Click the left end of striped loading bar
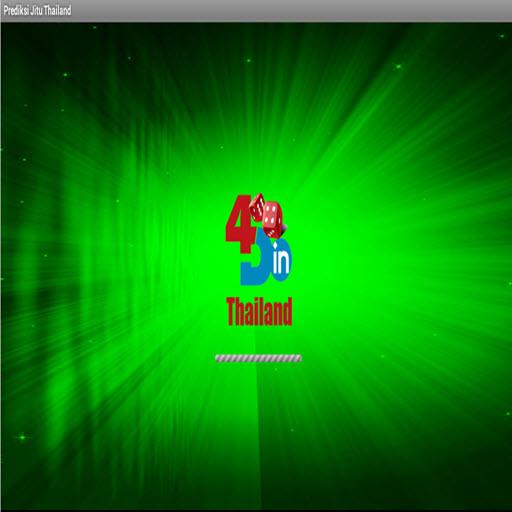Screen dimensions: 512x512 point(218,358)
